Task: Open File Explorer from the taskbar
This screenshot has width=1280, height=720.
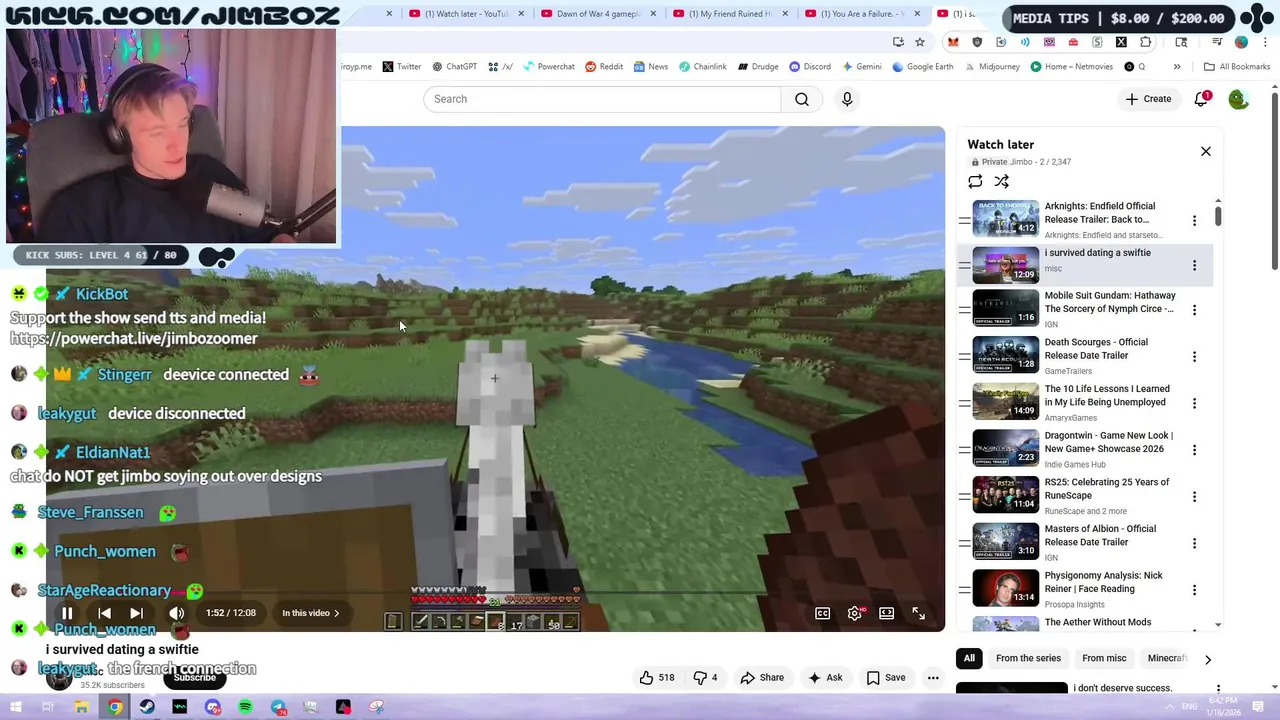Action: click(x=82, y=707)
